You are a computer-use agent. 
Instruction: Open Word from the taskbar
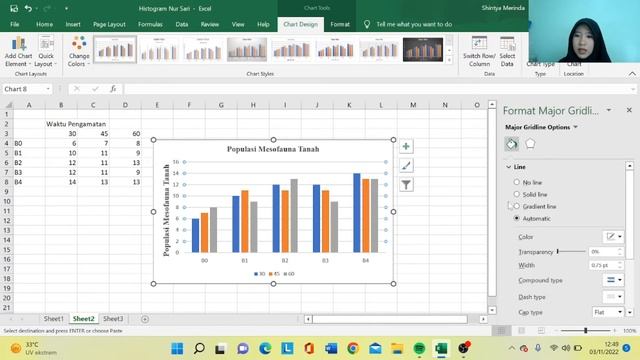331,349
